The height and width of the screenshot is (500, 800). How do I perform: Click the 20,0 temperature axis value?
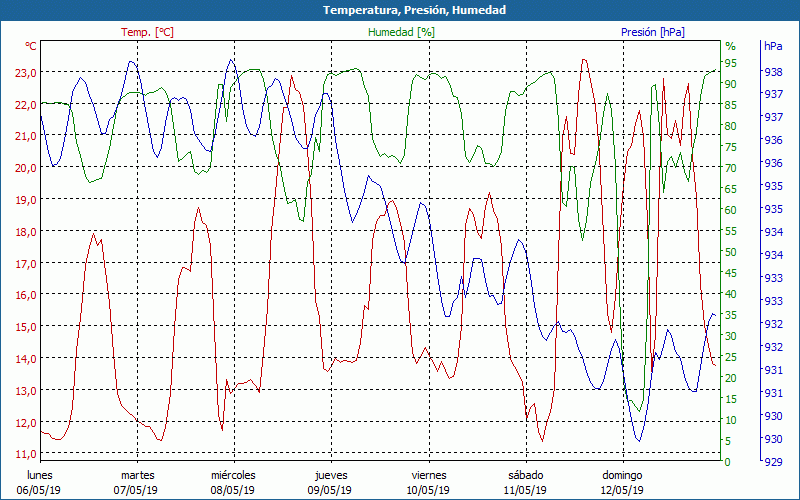[26, 168]
